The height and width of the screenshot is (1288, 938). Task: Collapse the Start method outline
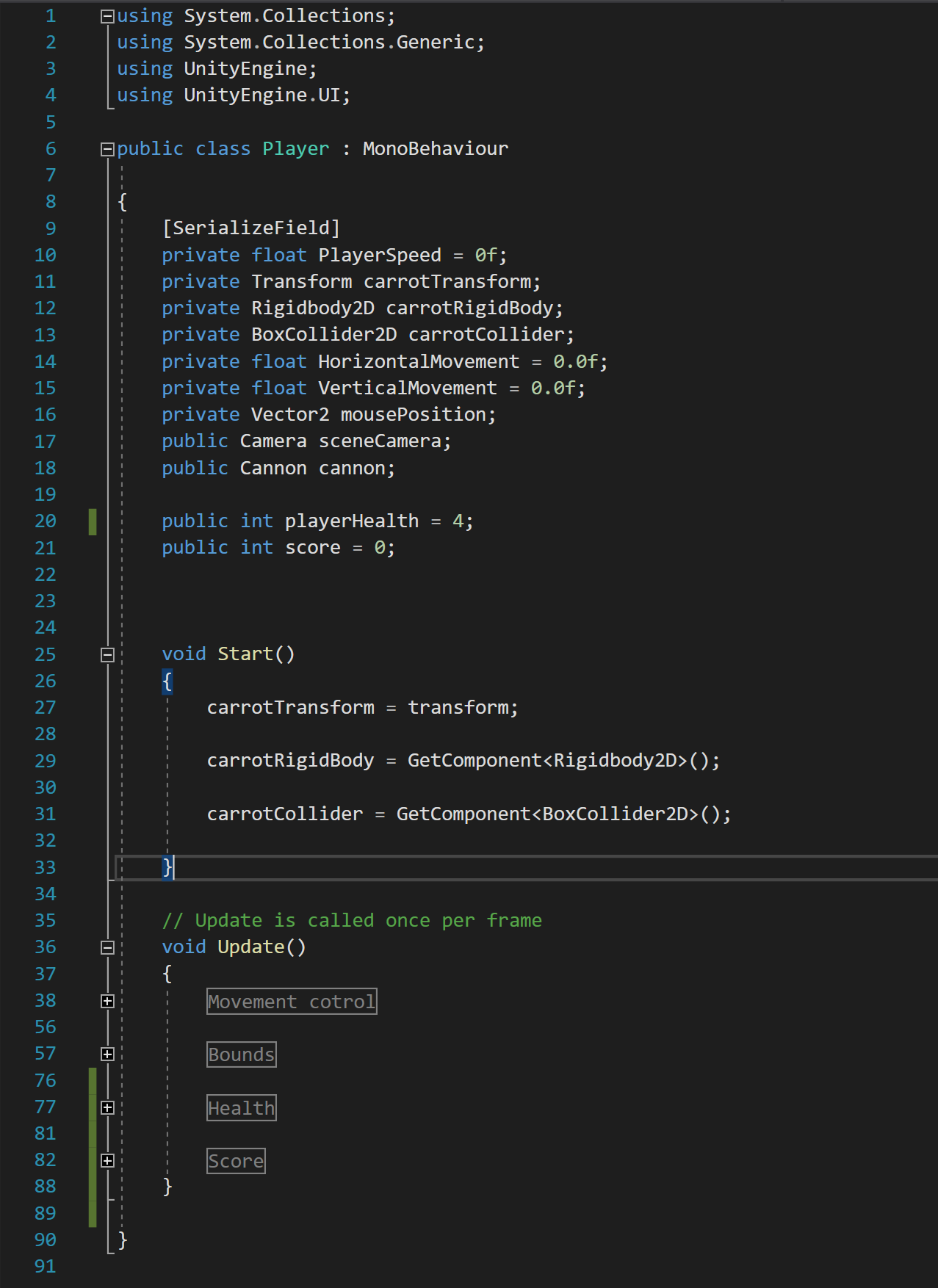click(x=107, y=654)
